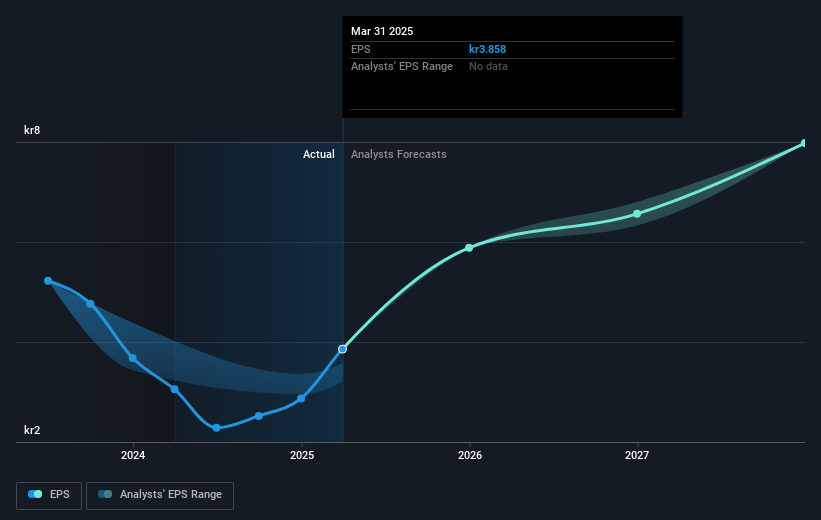821x520 pixels.
Task: Click the Actual label
Action: [x=318, y=154]
